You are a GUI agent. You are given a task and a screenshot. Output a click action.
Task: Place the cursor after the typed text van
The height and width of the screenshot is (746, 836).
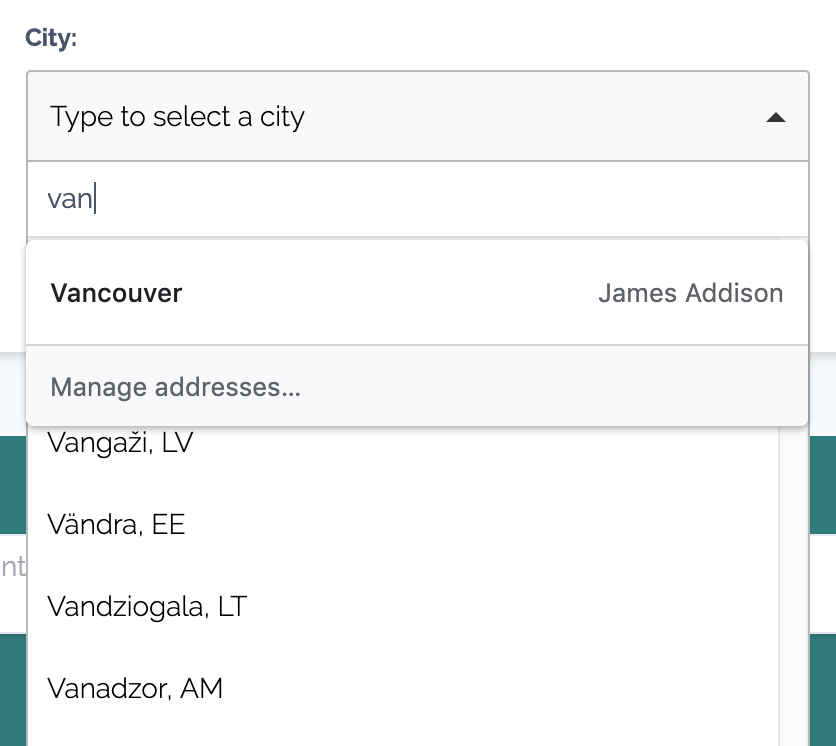tap(94, 198)
